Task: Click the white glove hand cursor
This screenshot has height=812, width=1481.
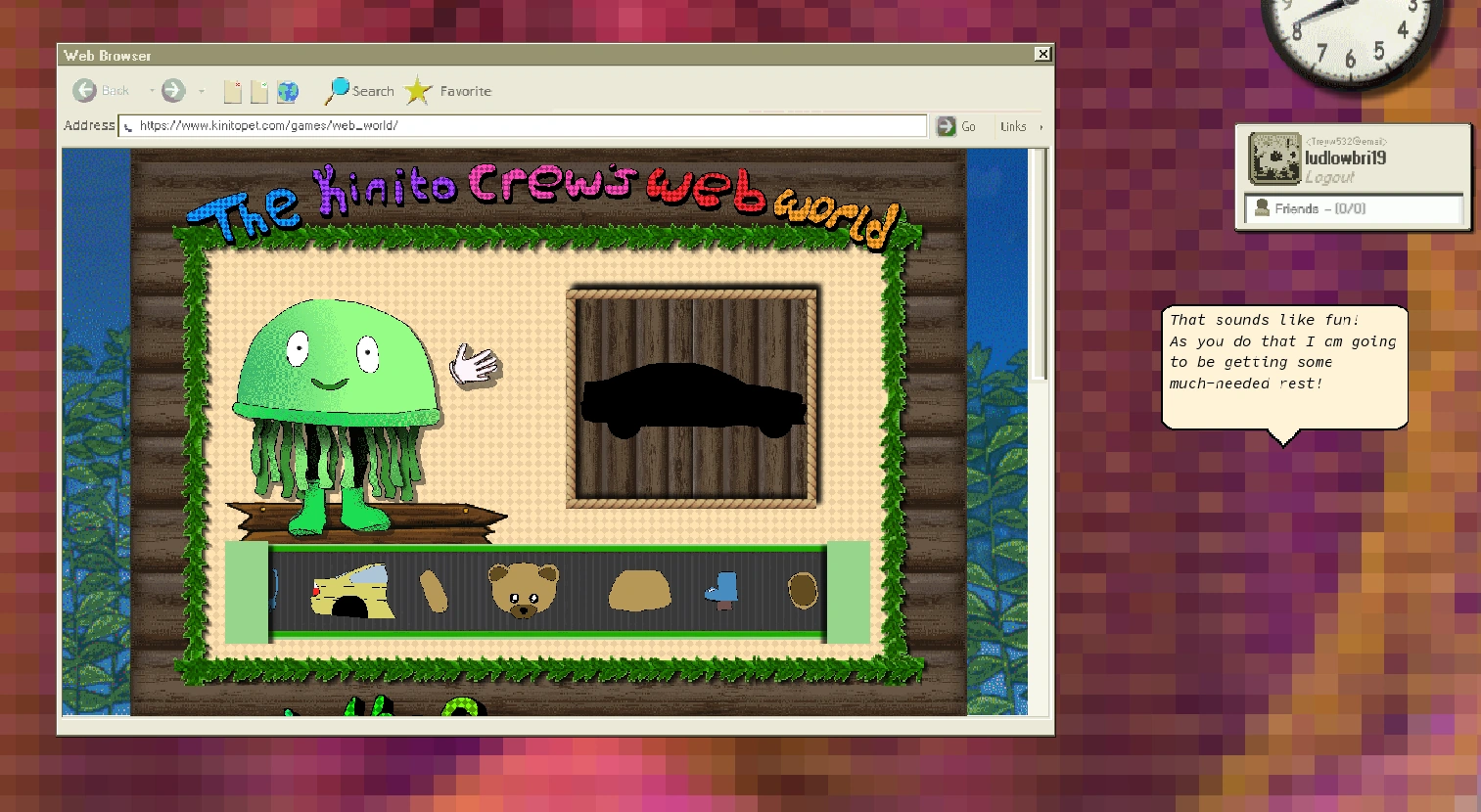Action: point(475,364)
